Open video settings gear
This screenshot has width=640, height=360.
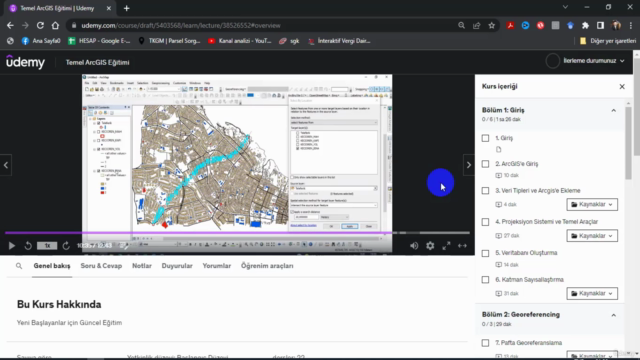[430, 246]
